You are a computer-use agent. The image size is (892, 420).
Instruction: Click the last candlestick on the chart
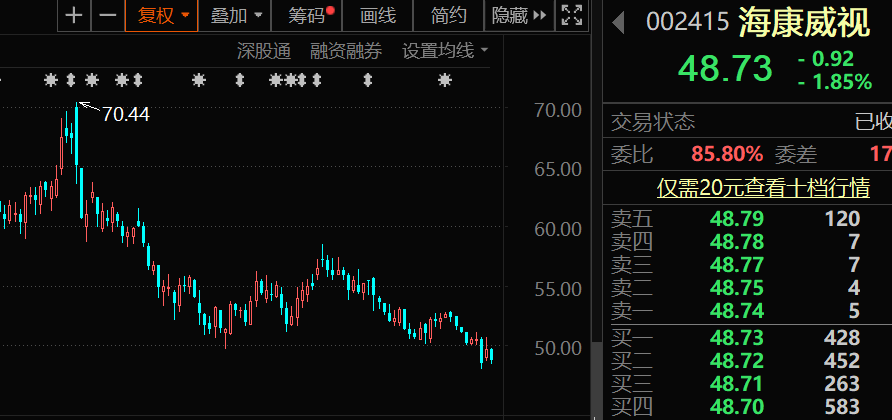[x=492, y=356]
